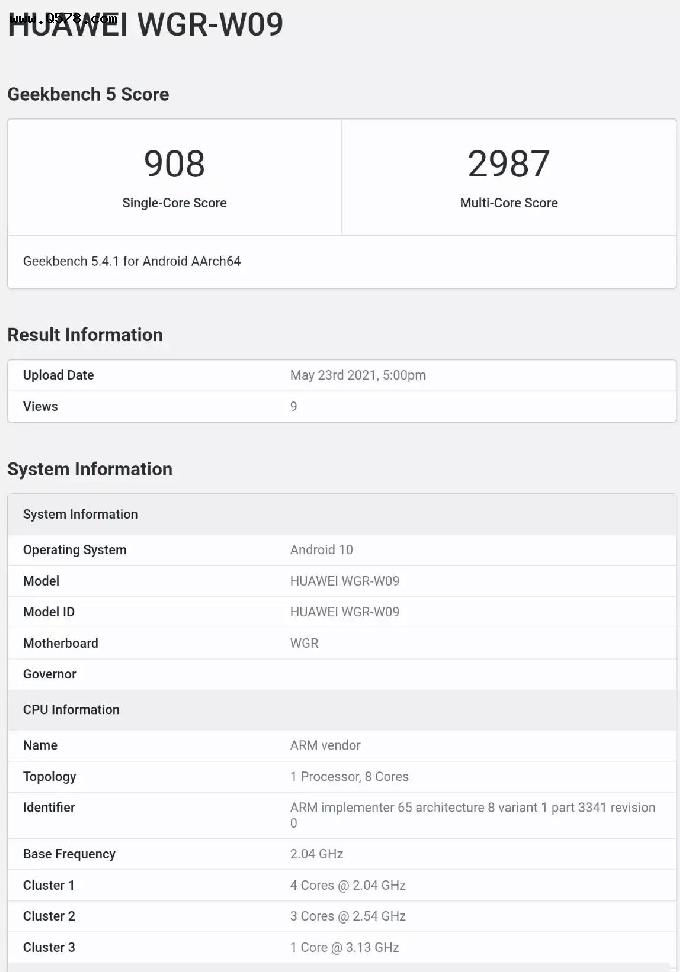Select the 4 Cores @ 2.04 GHz value
The height and width of the screenshot is (972, 680).
pyautogui.click(x=348, y=885)
